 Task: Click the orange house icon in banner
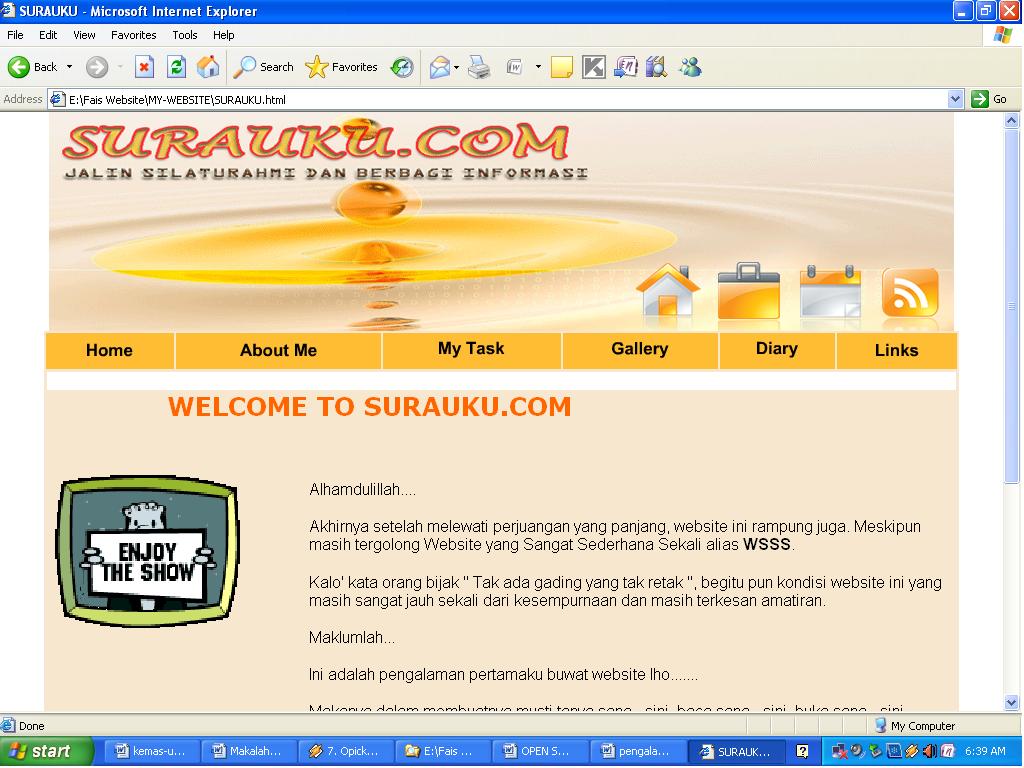coord(667,291)
